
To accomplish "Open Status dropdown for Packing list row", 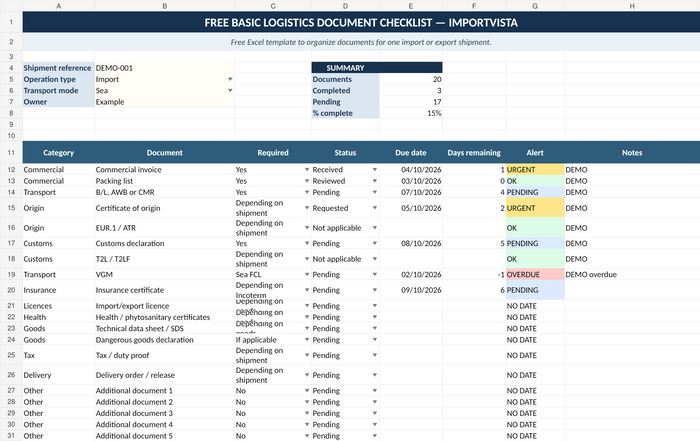I will point(375,181).
